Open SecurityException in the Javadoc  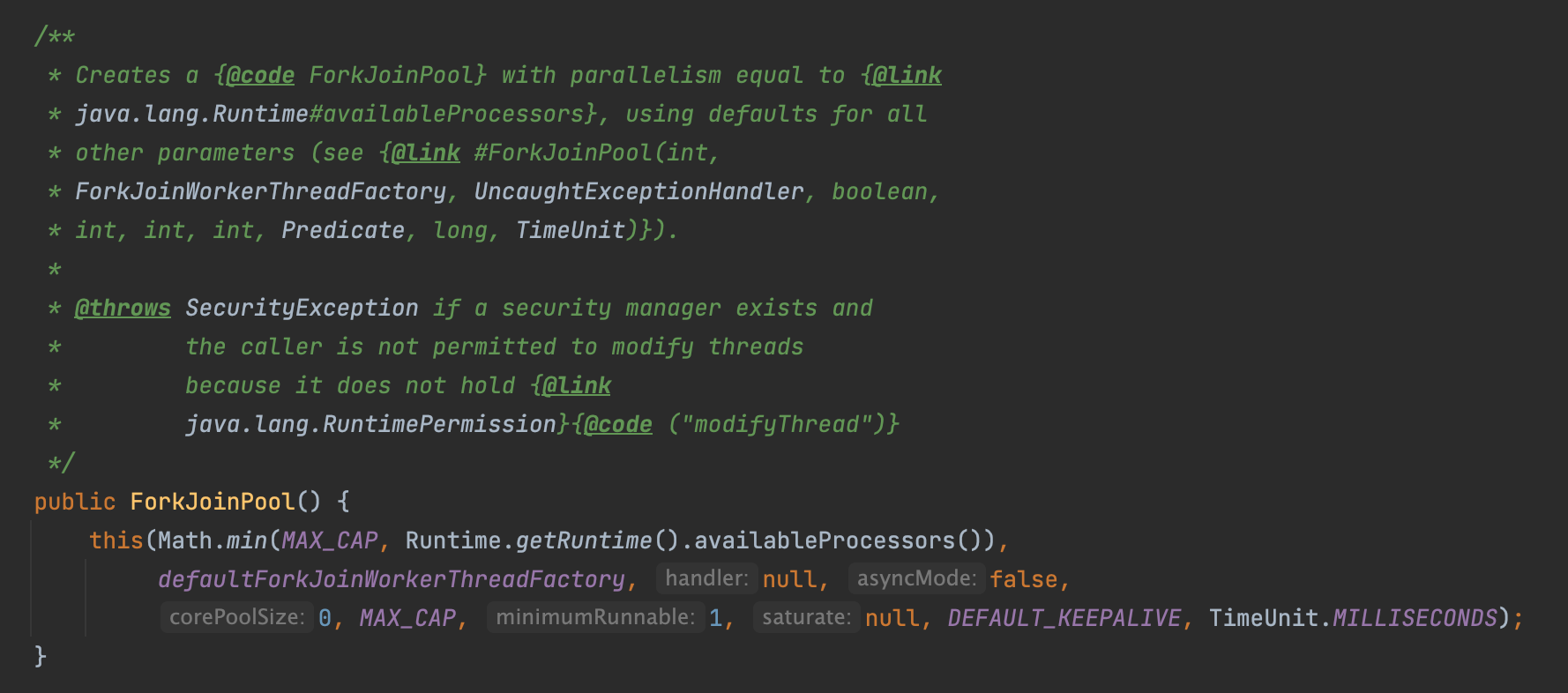coord(302,308)
